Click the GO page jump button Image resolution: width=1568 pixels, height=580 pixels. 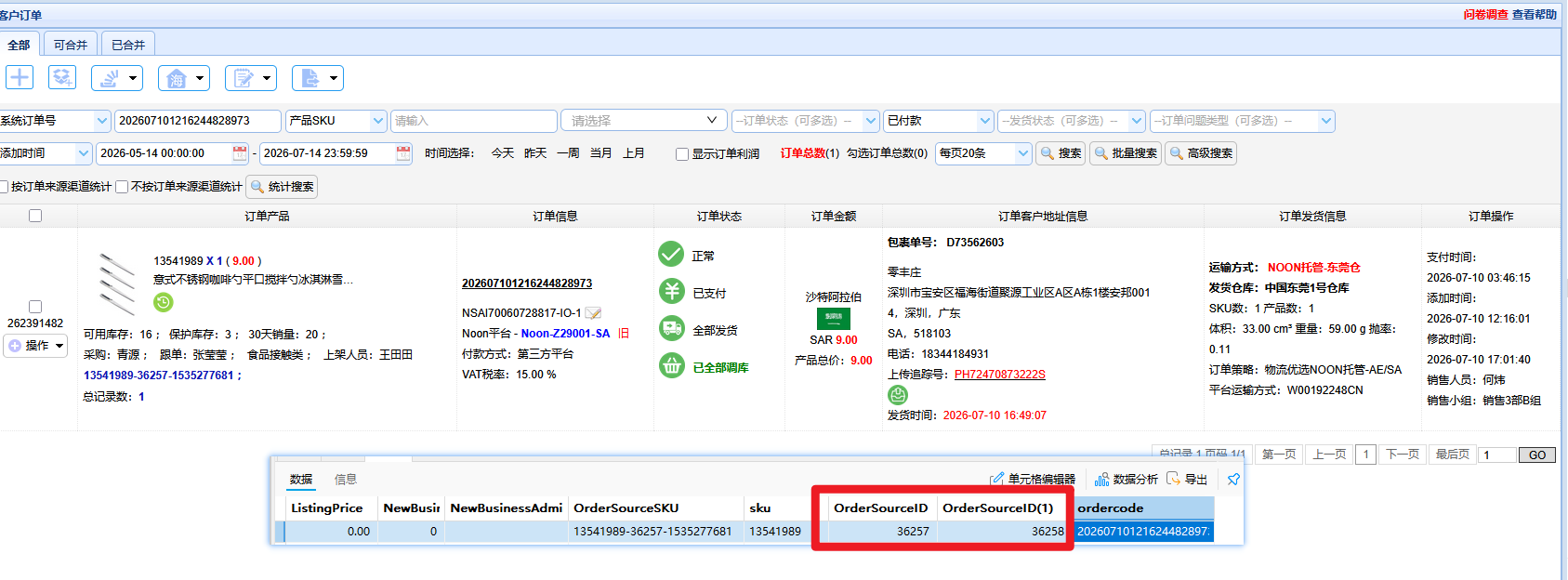(x=1536, y=455)
